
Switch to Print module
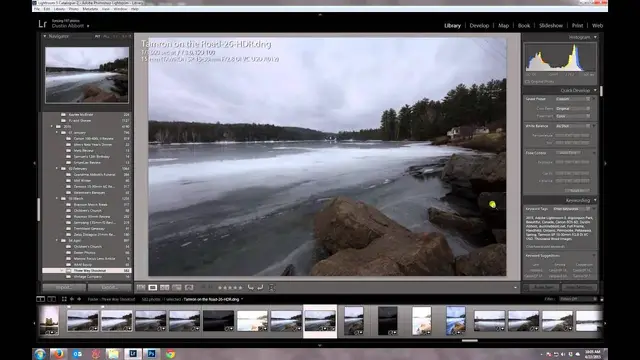pos(577,25)
